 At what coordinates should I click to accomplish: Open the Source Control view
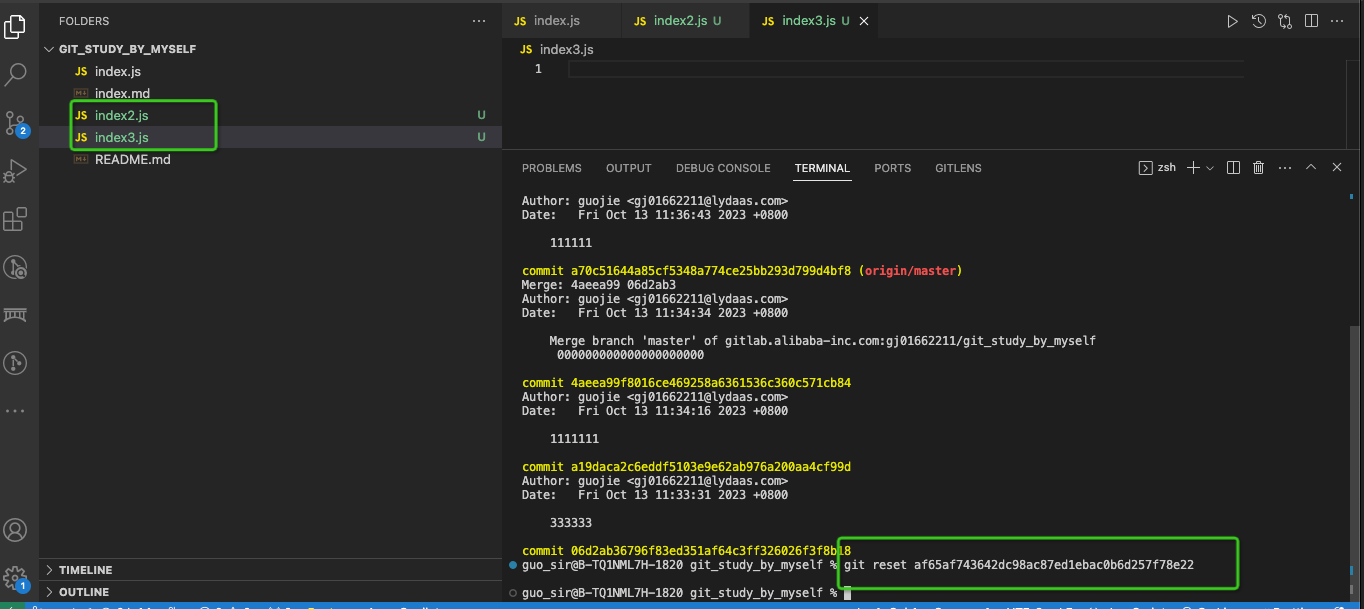click(x=16, y=123)
